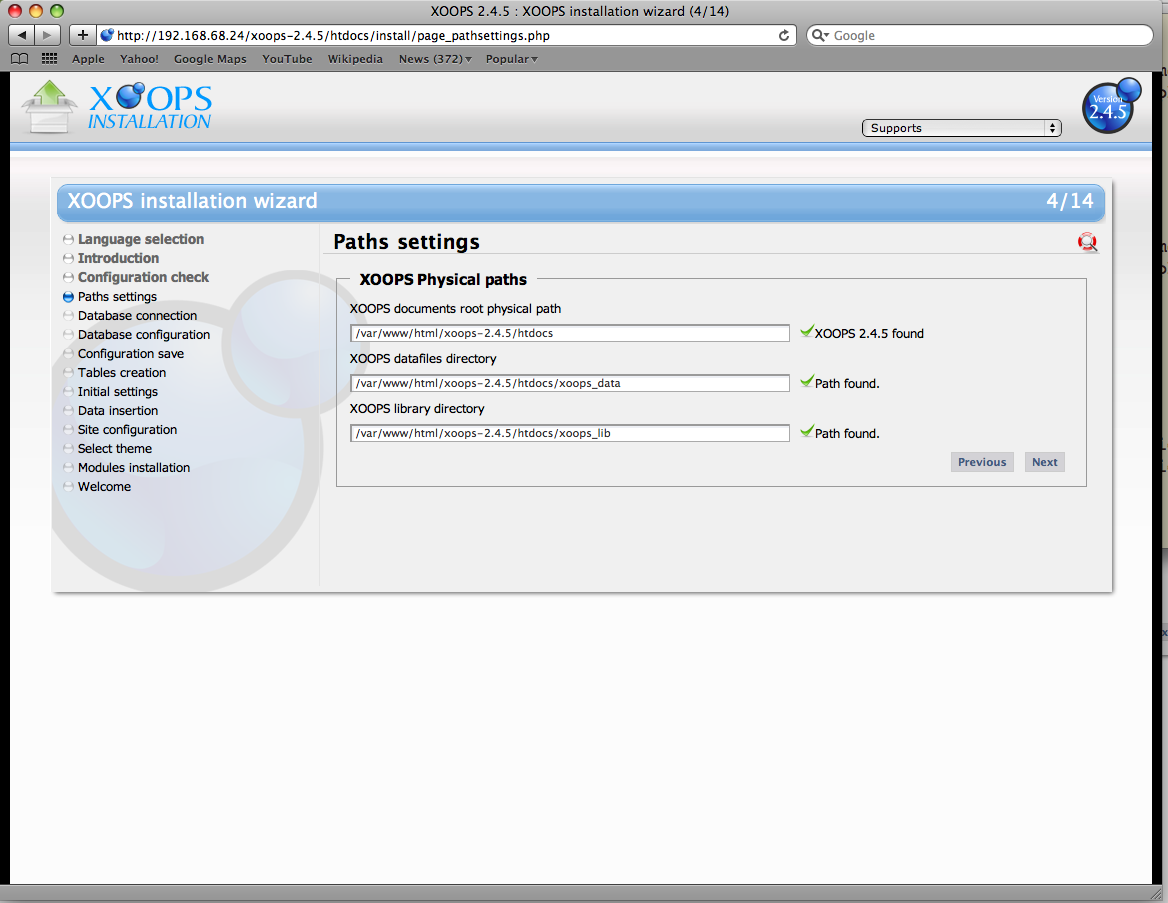Click green checkmark beside XOOPS 2.4.5 found
Image resolution: width=1168 pixels, height=903 pixels.
(807, 330)
